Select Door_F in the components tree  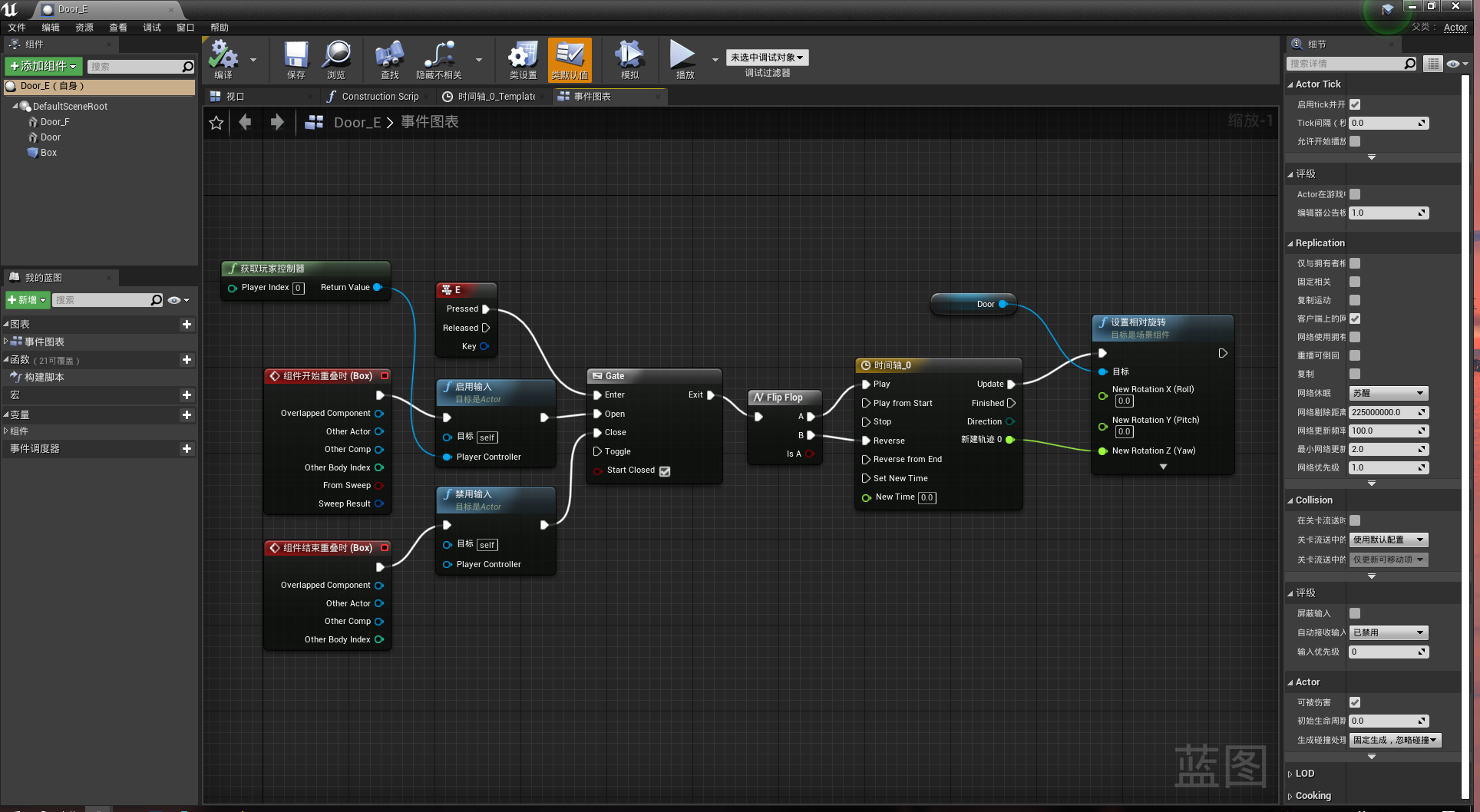coord(55,122)
